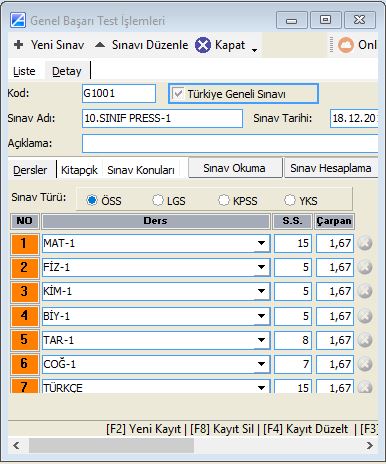Open the KİM-1 lesson dropdown
Screen dimensions: 386x464
[262, 291]
